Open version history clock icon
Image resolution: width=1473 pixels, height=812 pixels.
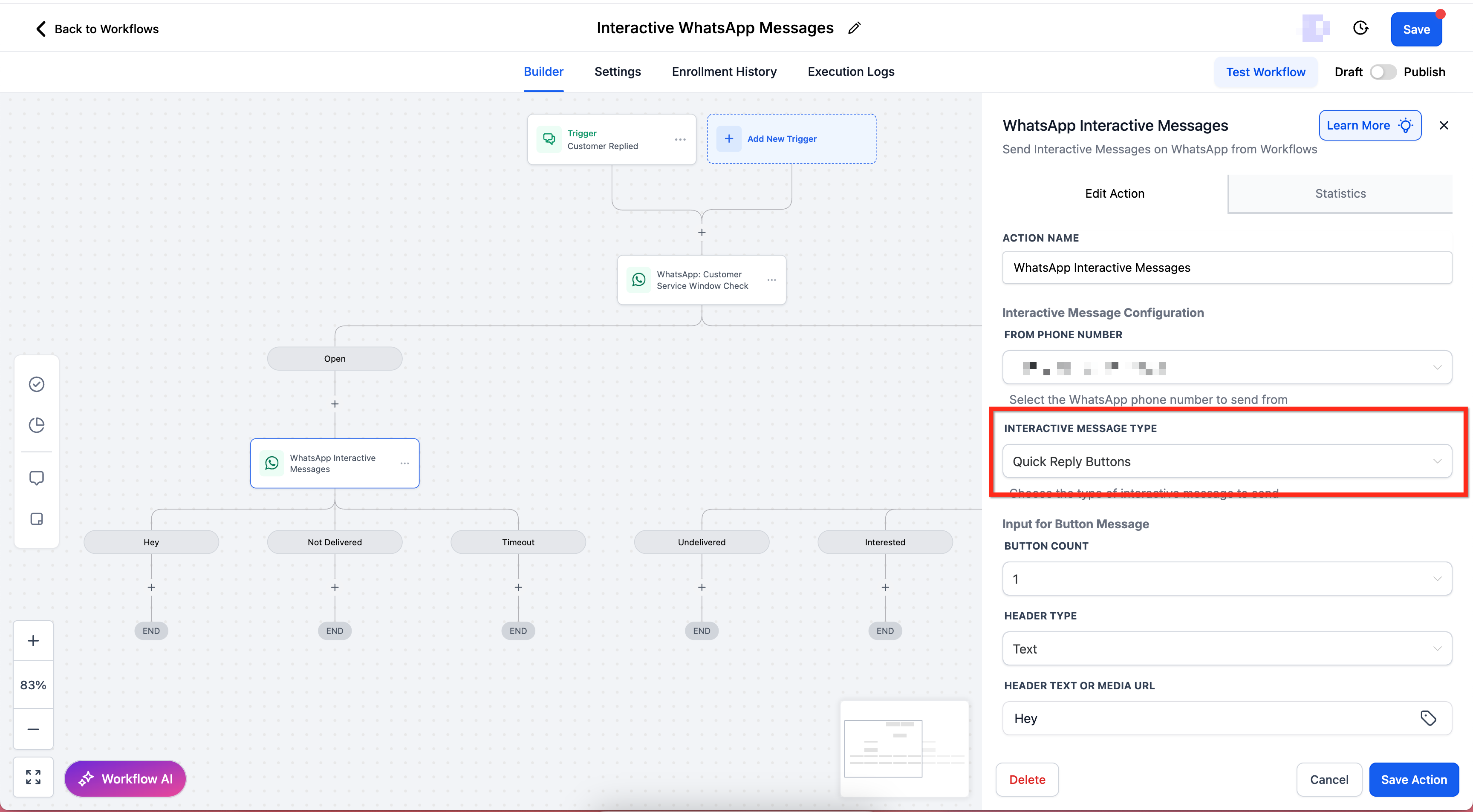click(1360, 28)
